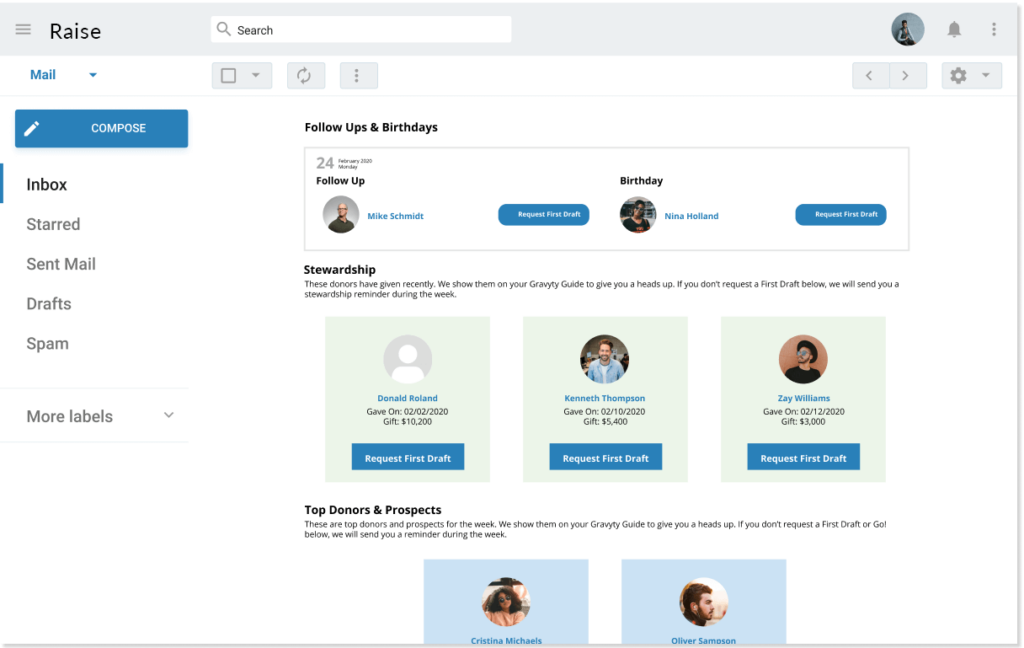
Task: Open the hamburger menu next to Raise
Action: (22, 29)
